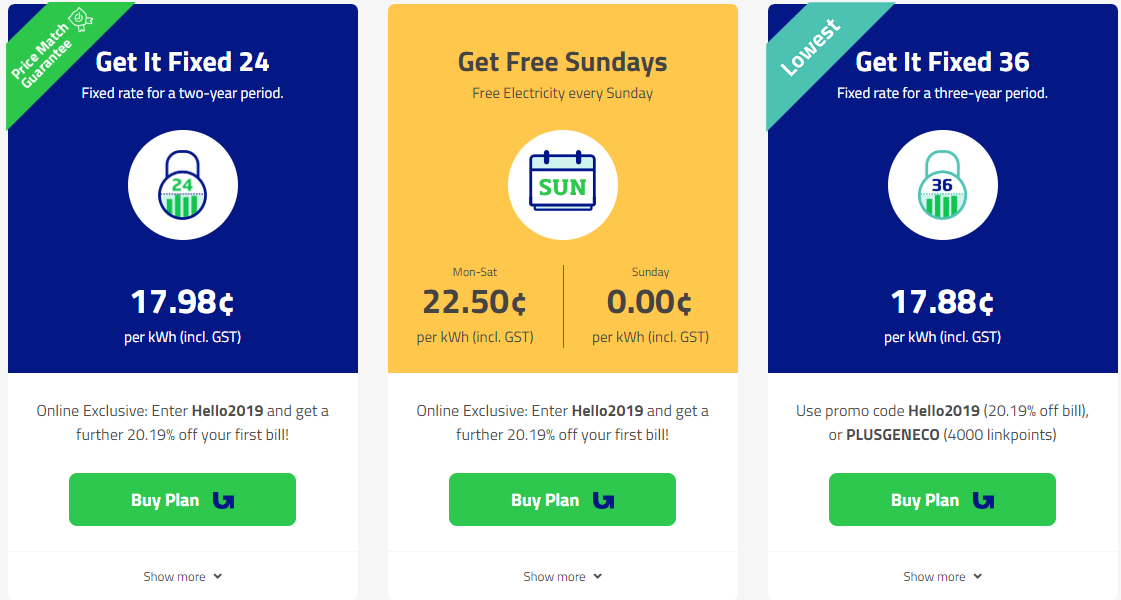Expand Show more under Get It Fixed 36
1121x600 pixels.
[x=942, y=576]
